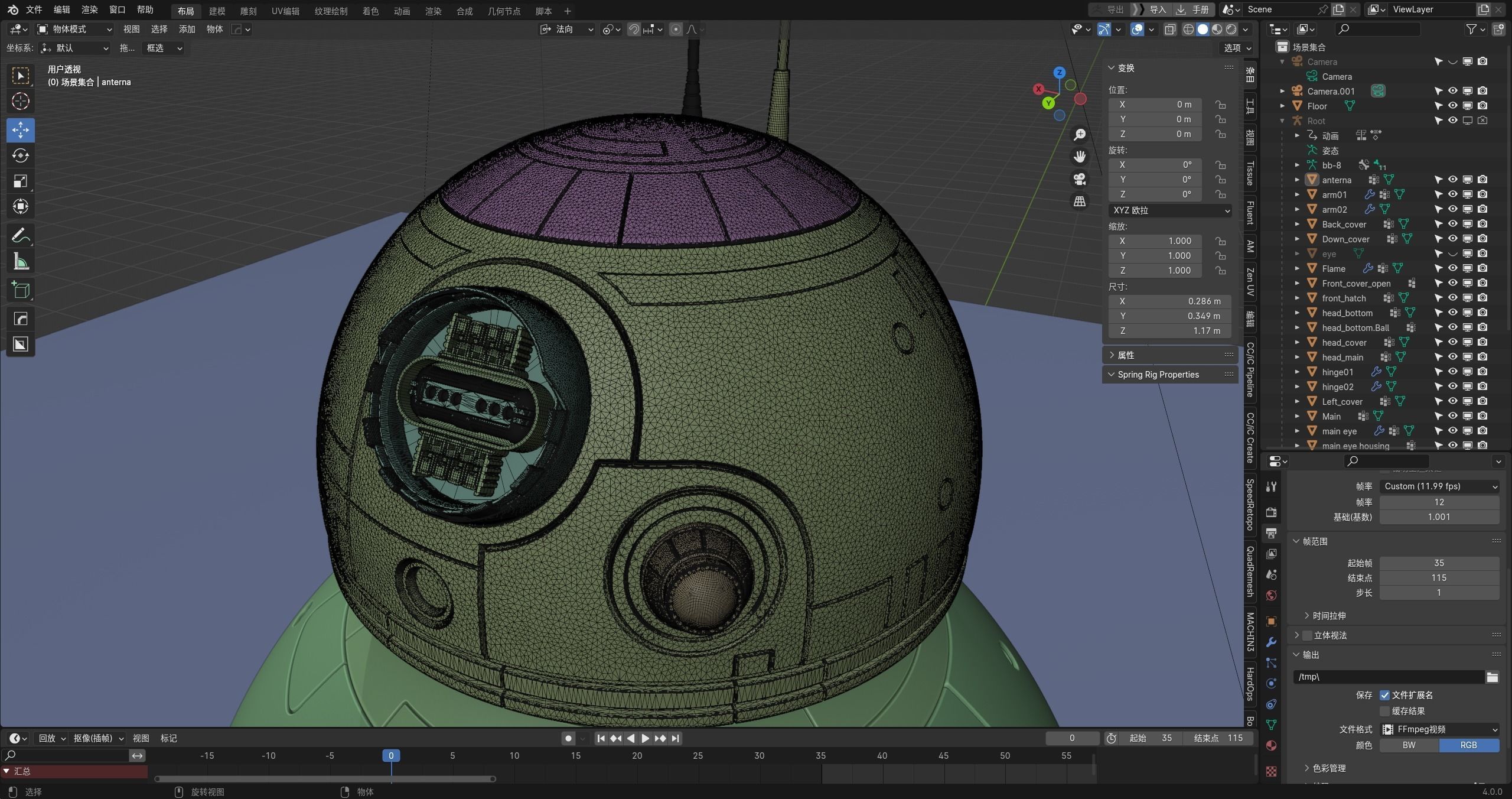Select the Transform tool
Viewport: 1512px width, 799px height.
(21, 206)
